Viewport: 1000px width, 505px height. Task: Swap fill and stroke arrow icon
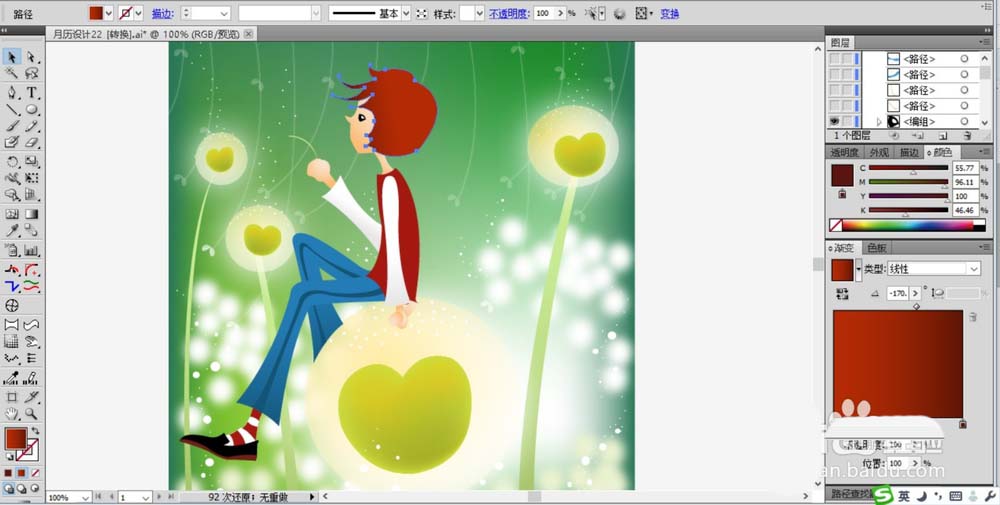coord(36,432)
